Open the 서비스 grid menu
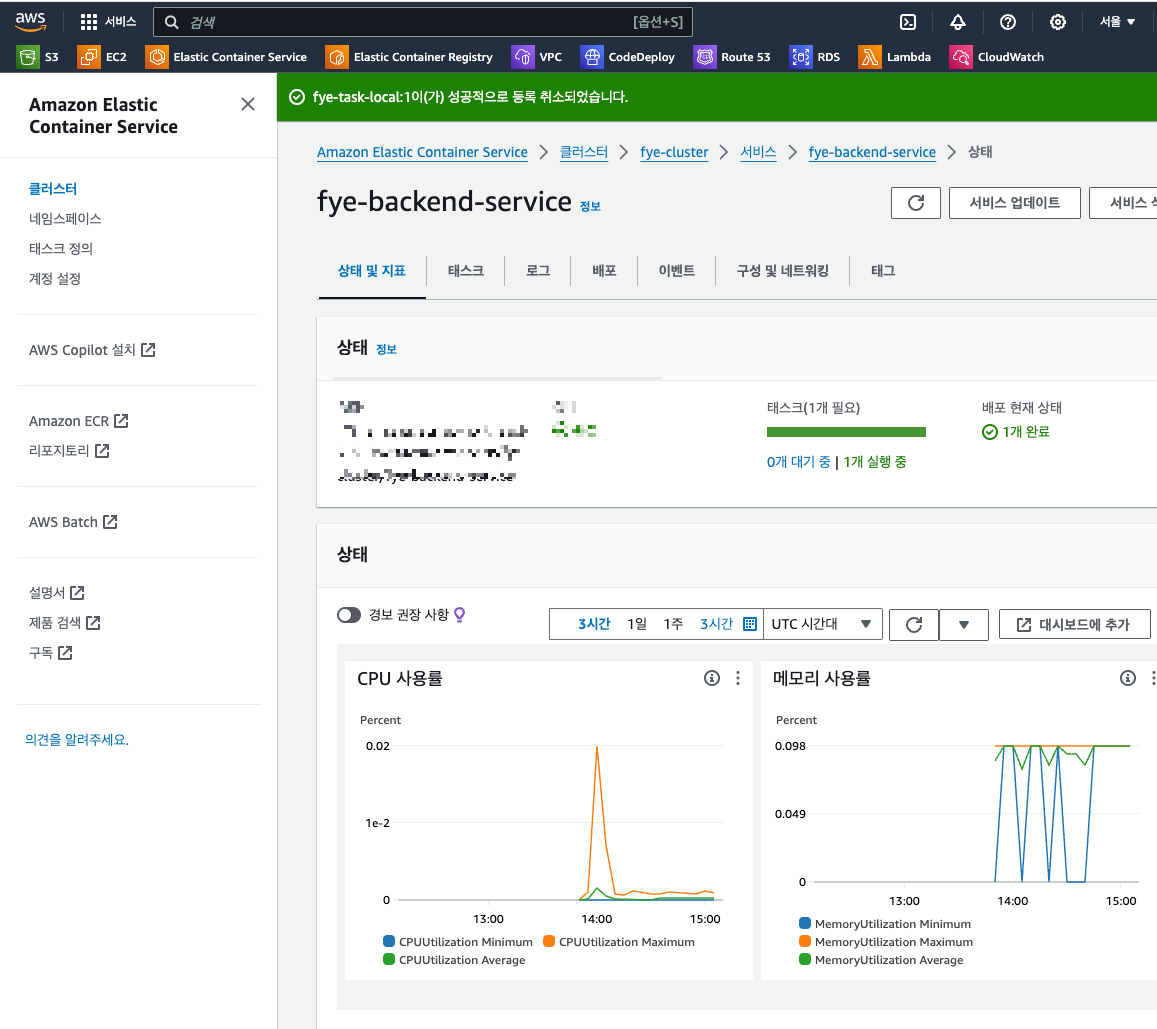1157x1029 pixels. tap(108, 21)
